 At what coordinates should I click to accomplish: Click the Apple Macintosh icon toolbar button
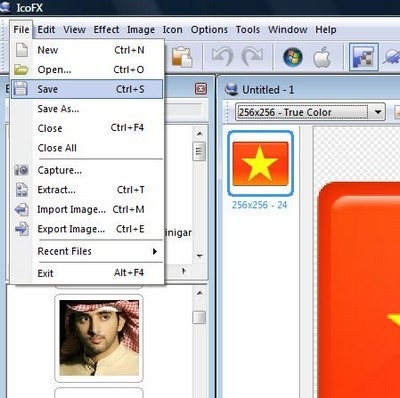point(322,57)
